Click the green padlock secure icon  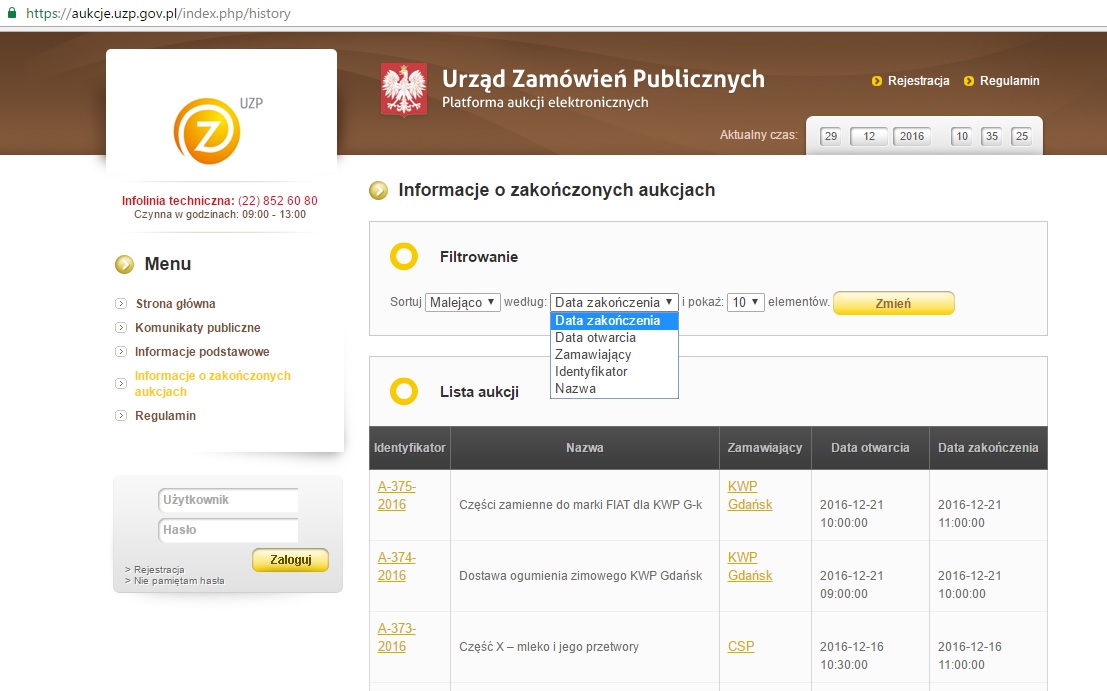coord(11,14)
